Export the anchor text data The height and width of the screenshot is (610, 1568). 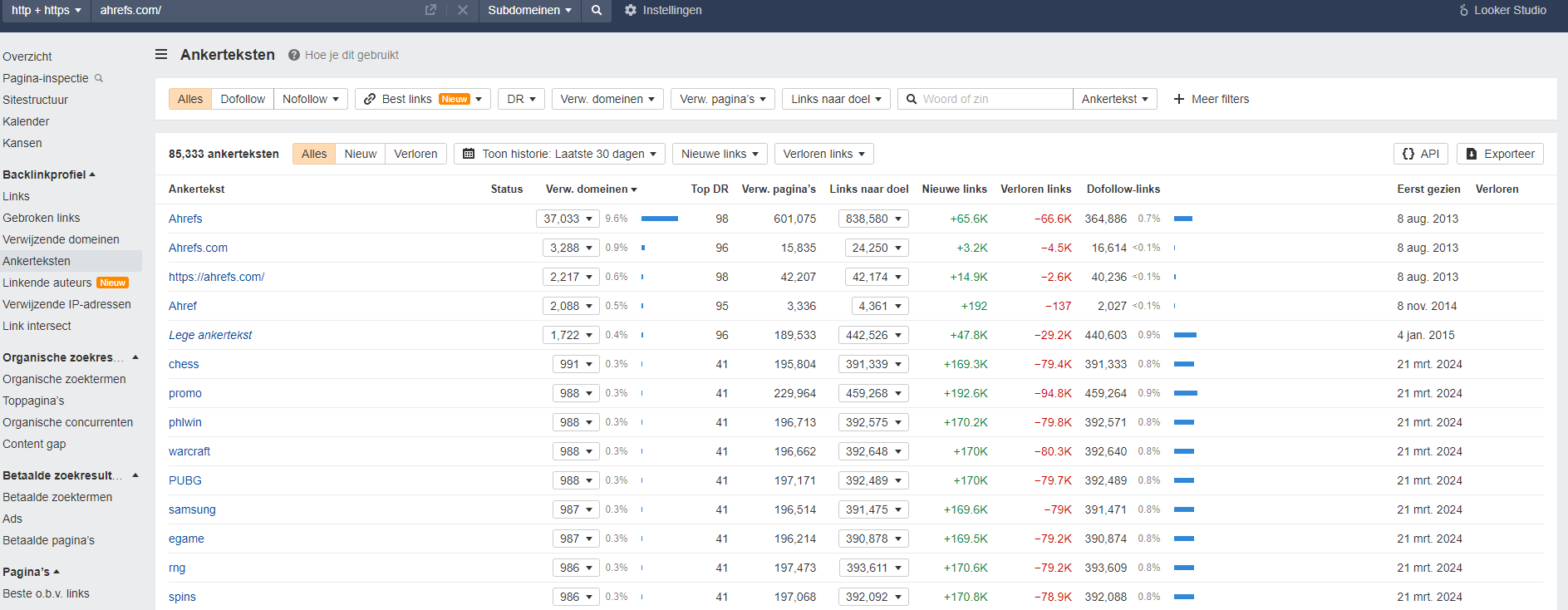point(1500,154)
